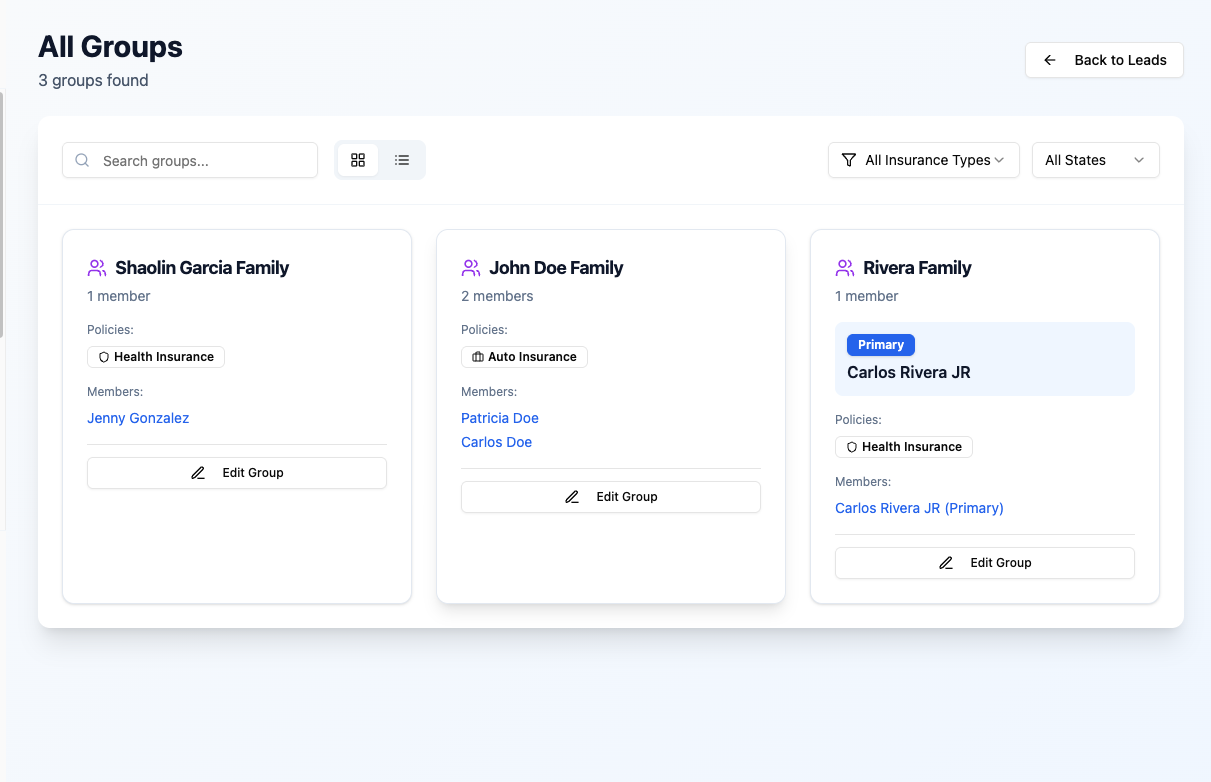Viewport: 1211px width, 782px height.
Task: Open Carlos Doe member link
Action: 496,442
